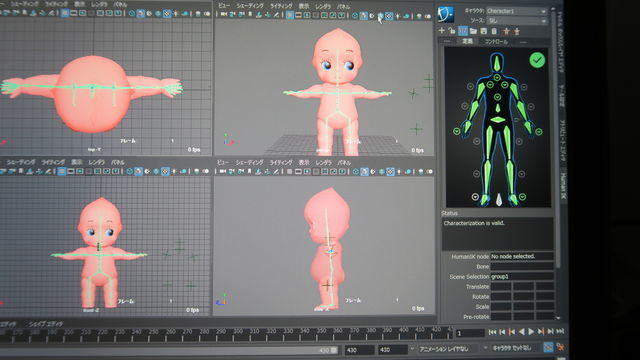Screen dimensions: 640x360
Task: Click the green validation checkmark icon
Action: coord(537,60)
